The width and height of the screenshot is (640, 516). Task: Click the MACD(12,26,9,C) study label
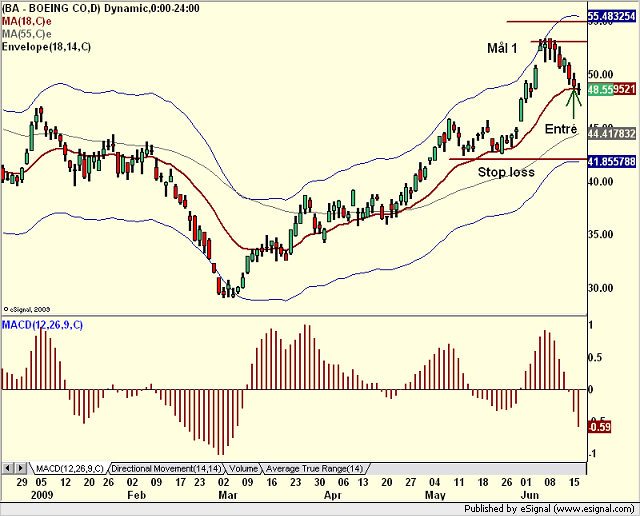tap(42, 325)
